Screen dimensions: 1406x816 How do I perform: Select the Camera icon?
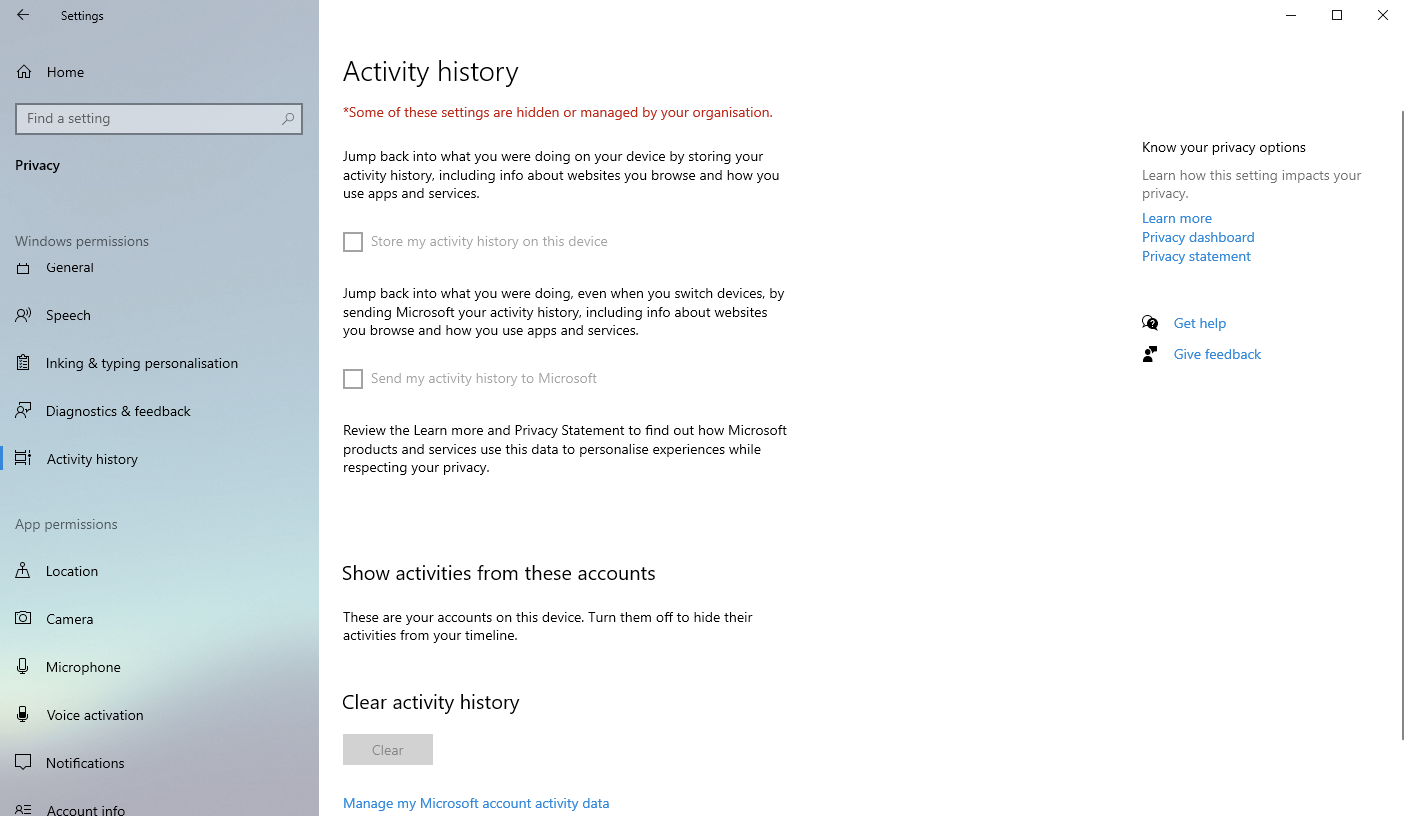click(x=23, y=619)
